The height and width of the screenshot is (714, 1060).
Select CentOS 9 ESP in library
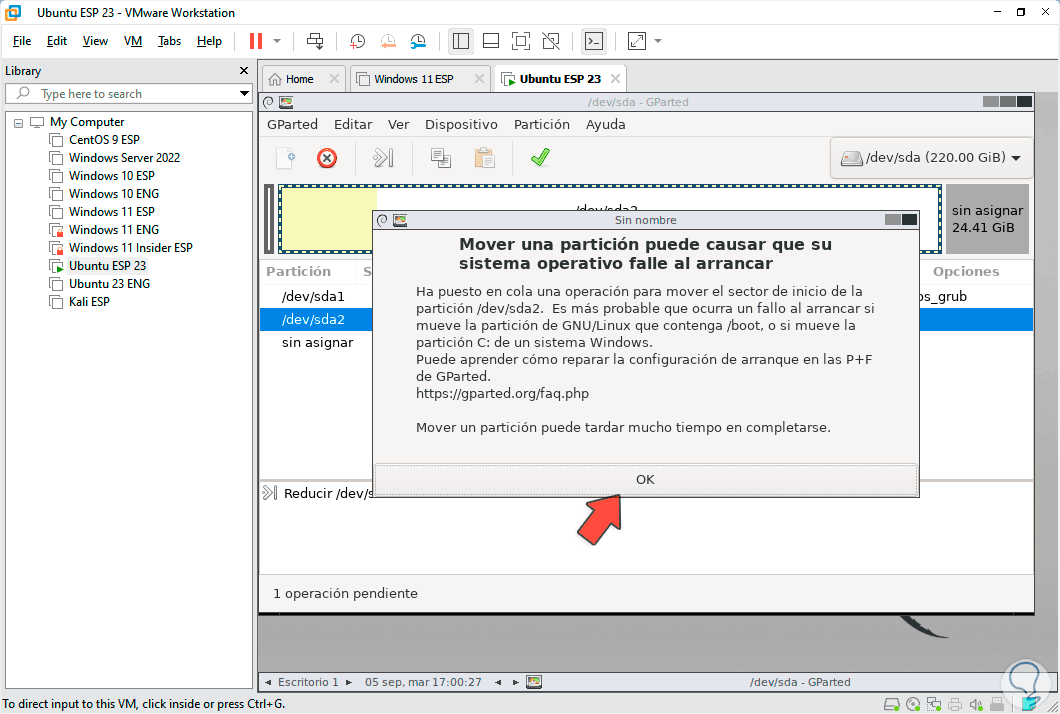pos(103,140)
